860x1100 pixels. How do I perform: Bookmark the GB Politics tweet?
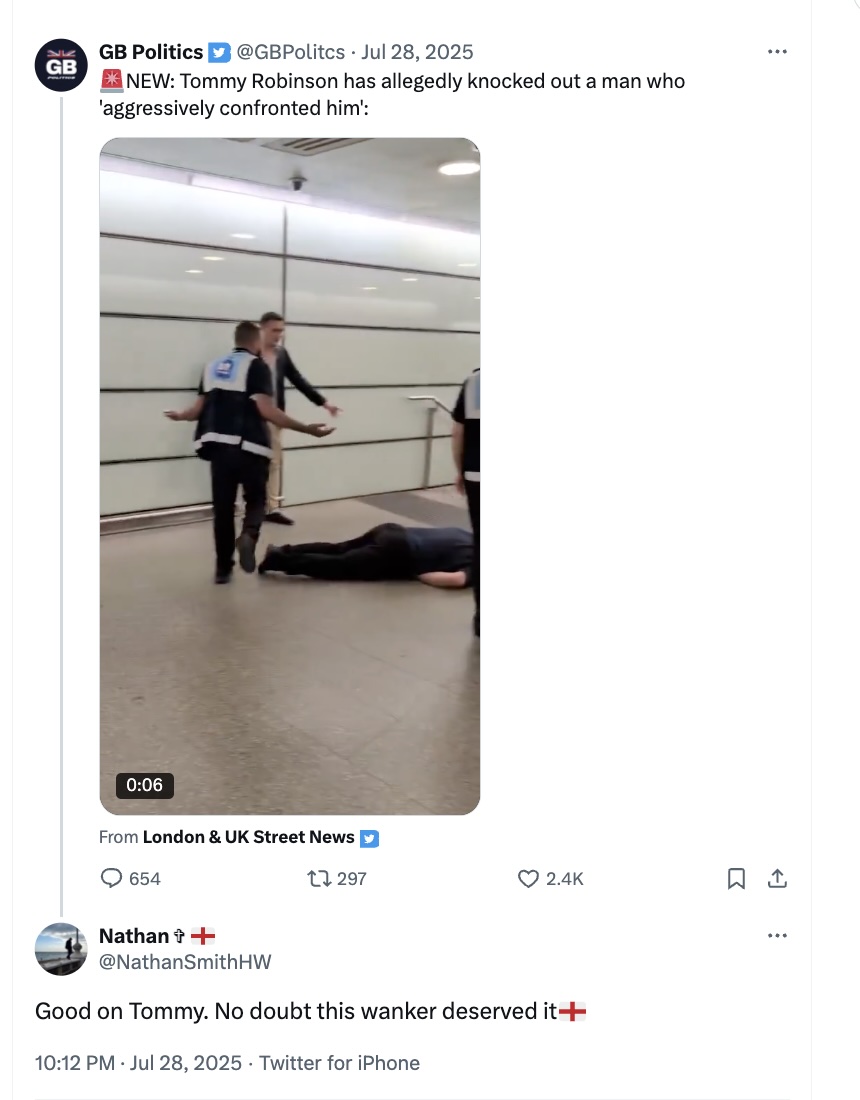pyautogui.click(x=736, y=878)
